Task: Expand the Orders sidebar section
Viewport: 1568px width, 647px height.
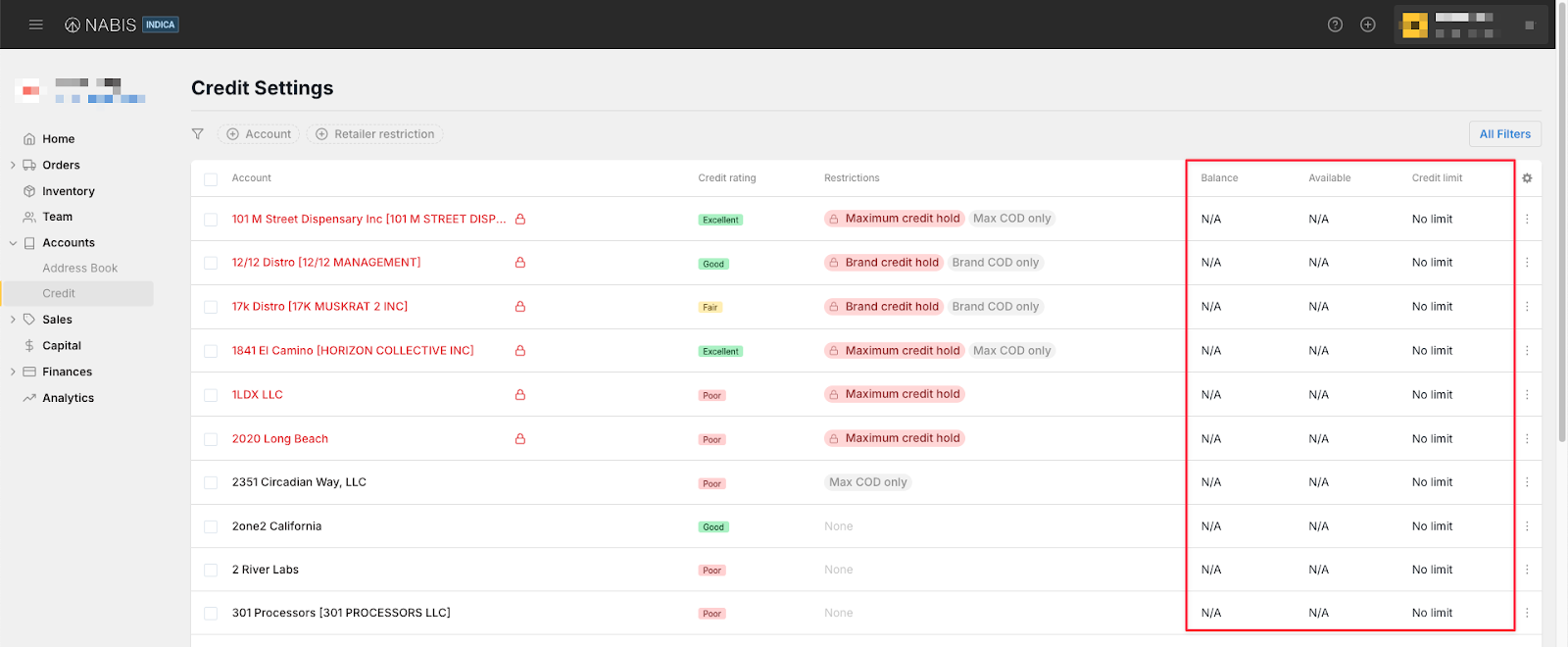Action: (13, 166)
